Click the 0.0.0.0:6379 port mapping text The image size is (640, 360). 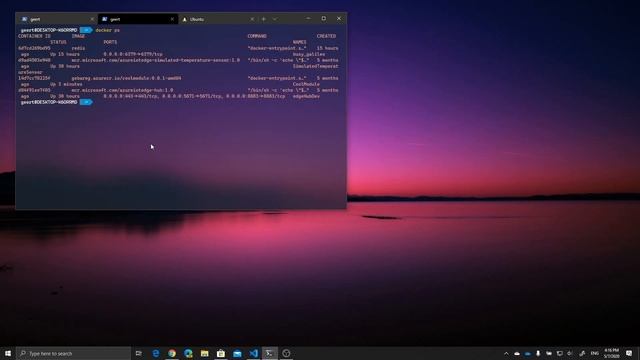133,54
